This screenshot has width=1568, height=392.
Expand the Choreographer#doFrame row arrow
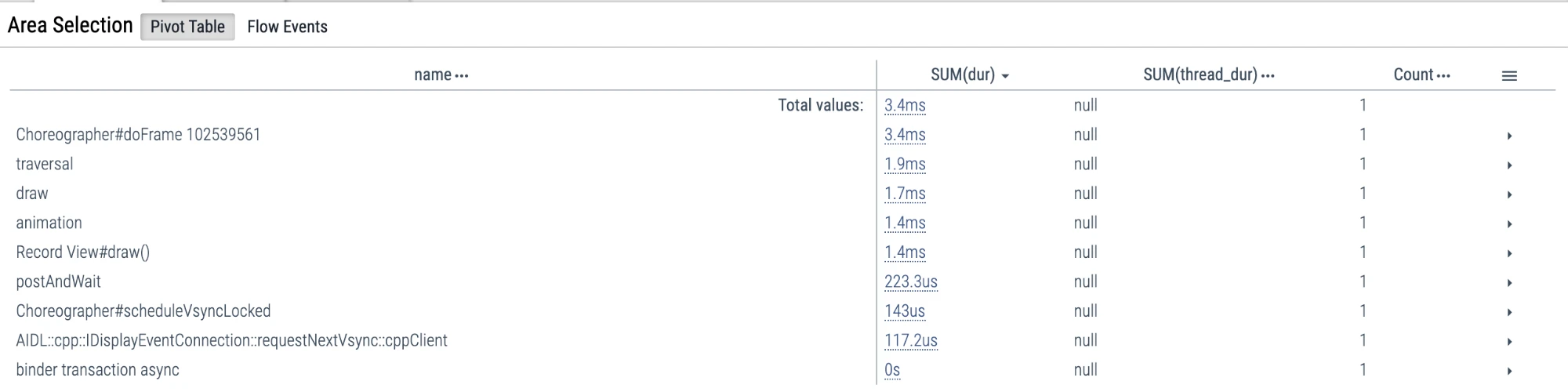pyautogui.click(x=1508, y=136)
